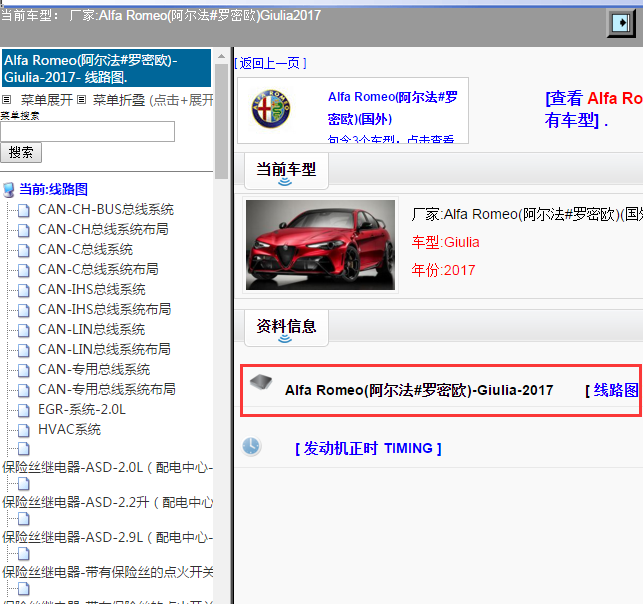Click the gray chip icon in the Giulia-2017 row
The height and width of the screenshot is (604, 643).
[x=261, y=382]
